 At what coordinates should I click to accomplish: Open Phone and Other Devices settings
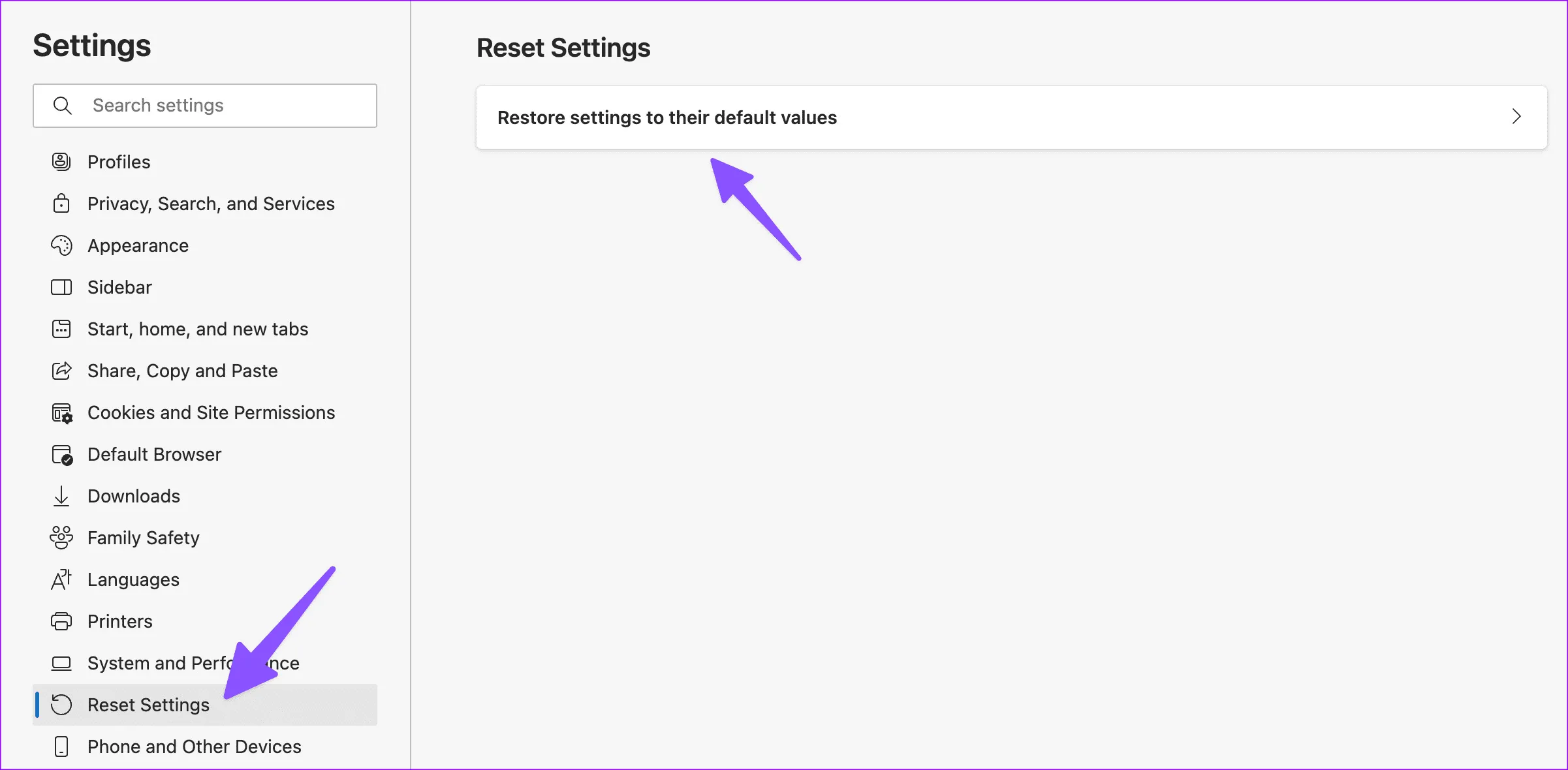[x=194, y=746]
